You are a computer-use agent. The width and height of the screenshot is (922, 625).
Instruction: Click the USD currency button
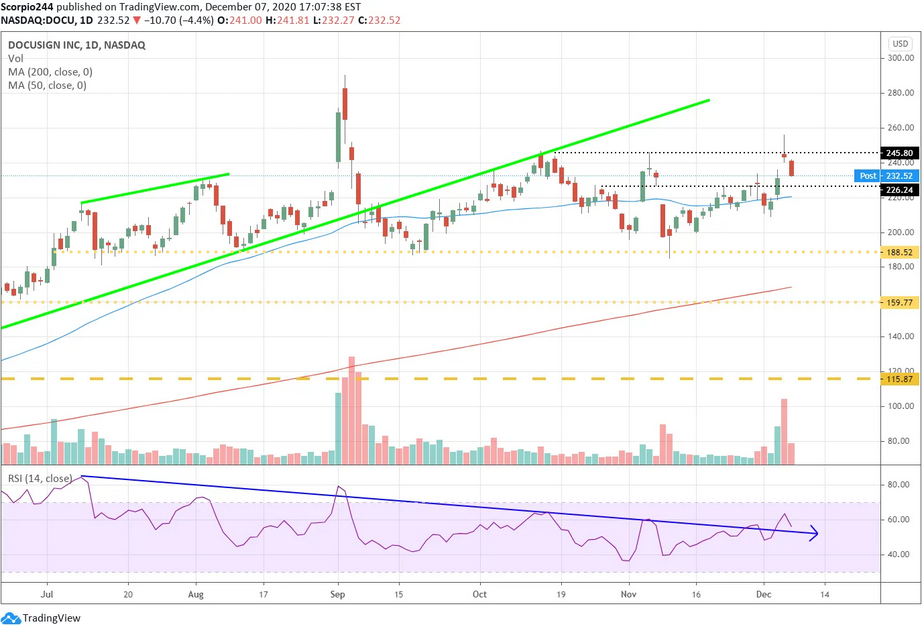coord(900,44)
